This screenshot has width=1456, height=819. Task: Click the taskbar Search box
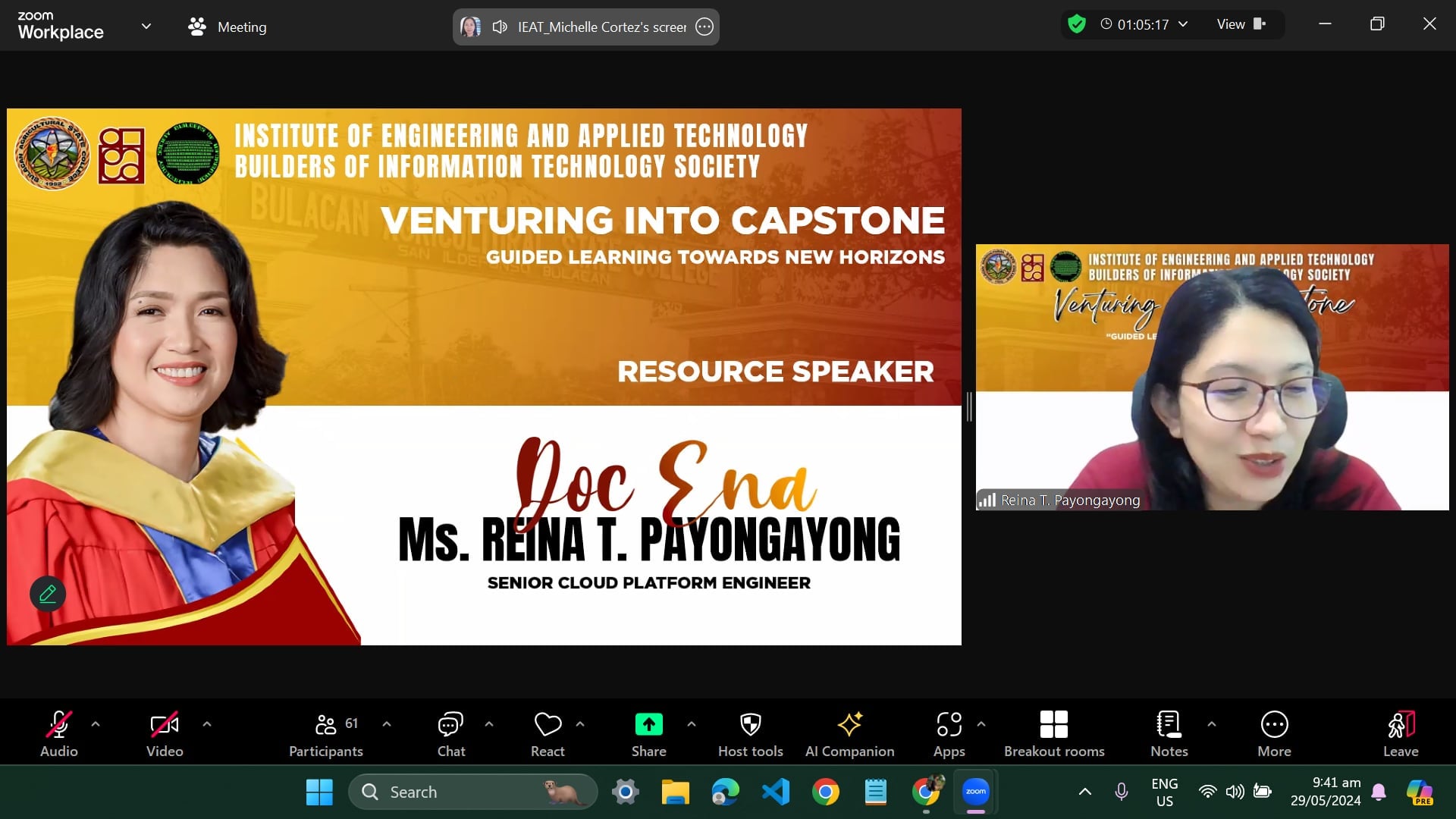tap(472, 792)
